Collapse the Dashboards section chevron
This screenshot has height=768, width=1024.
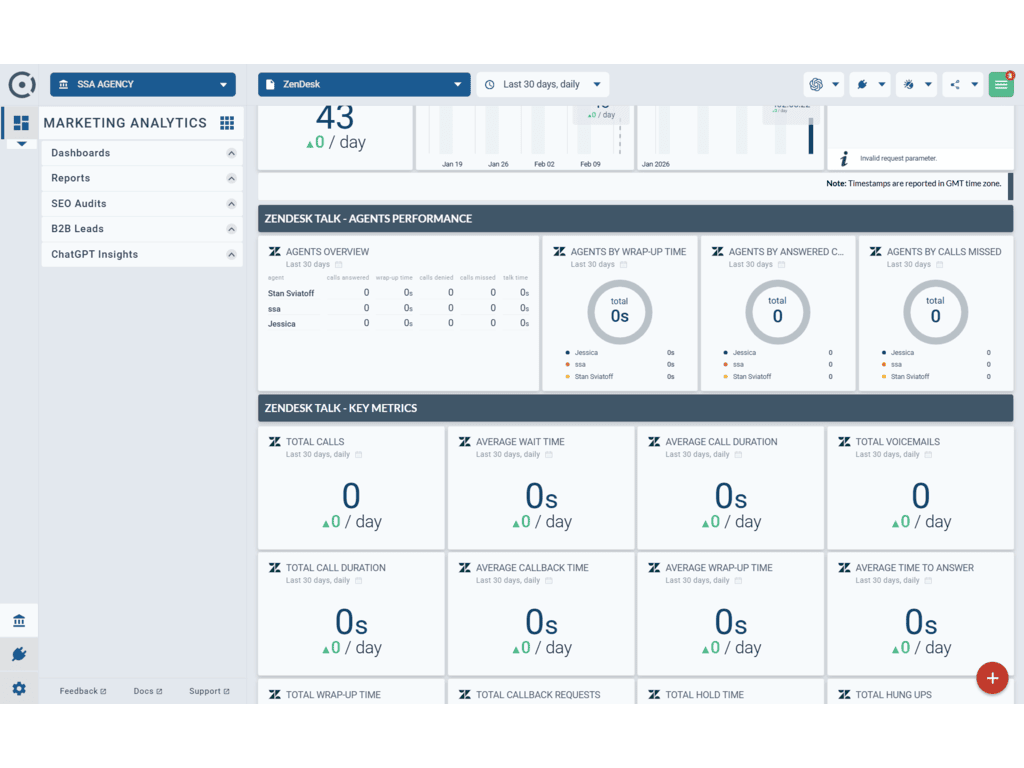[x=231, y=153]
